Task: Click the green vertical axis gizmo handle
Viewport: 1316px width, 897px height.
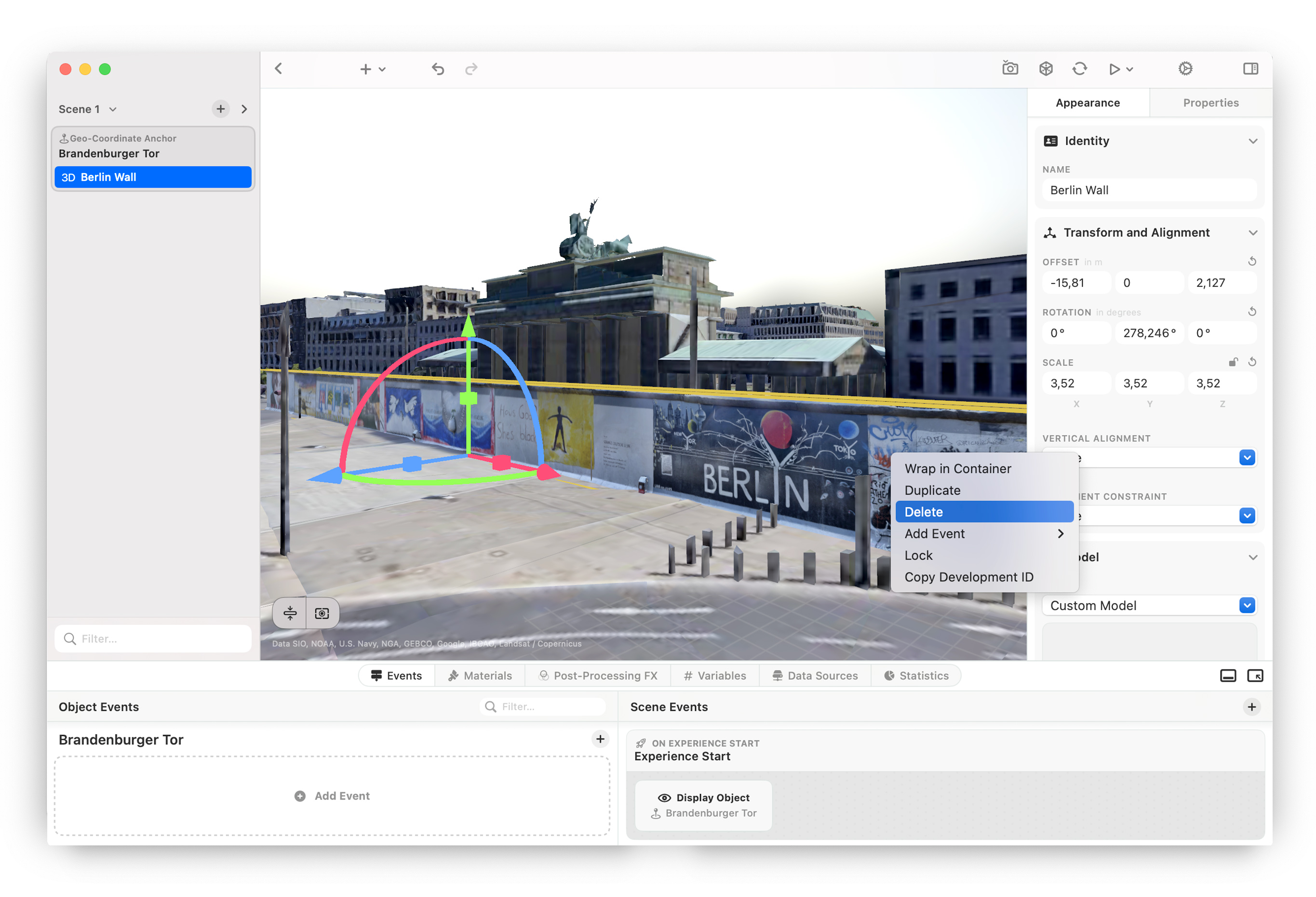Action: pos(468,398)
